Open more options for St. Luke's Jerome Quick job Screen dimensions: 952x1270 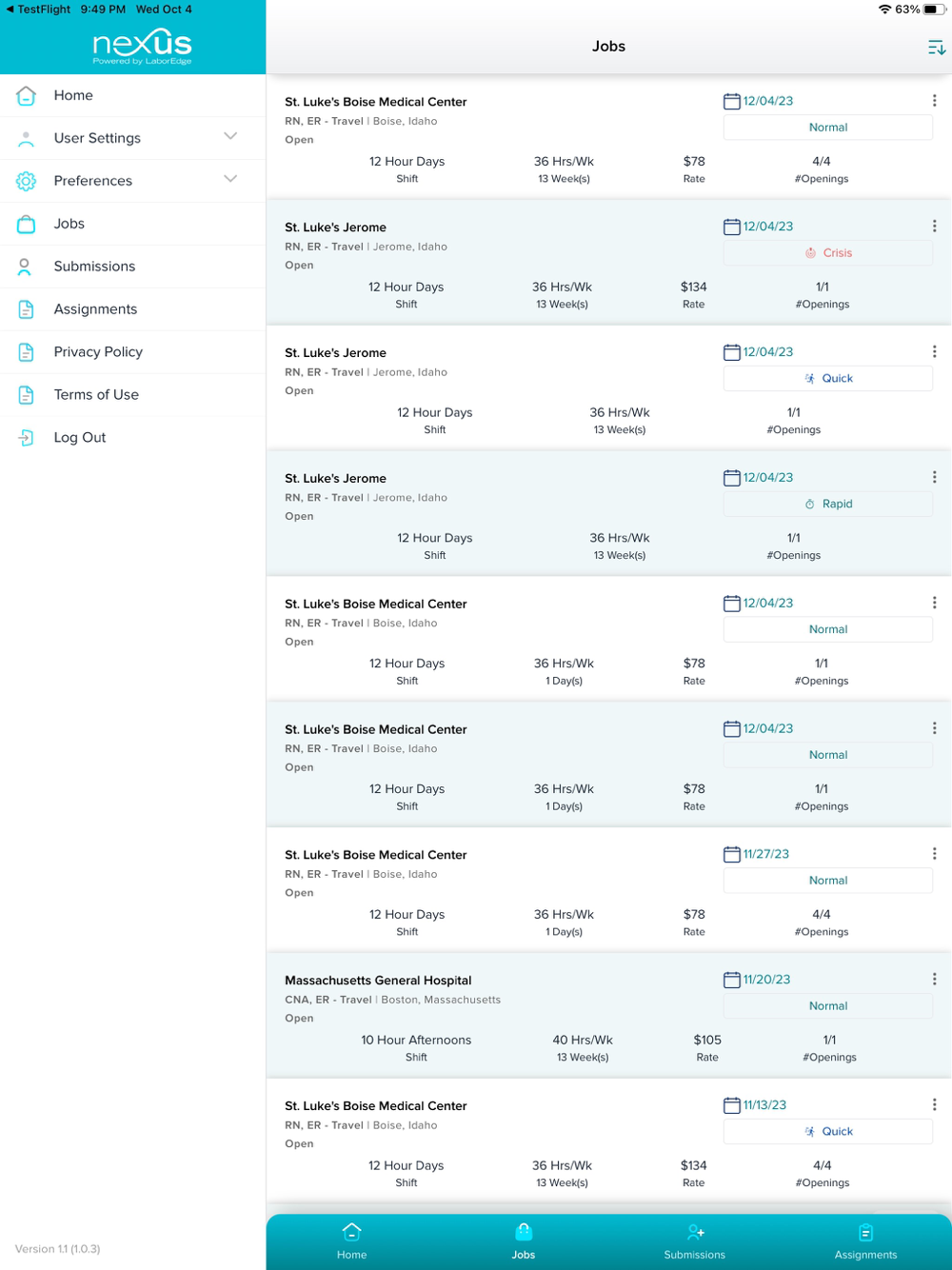point(934,352)
